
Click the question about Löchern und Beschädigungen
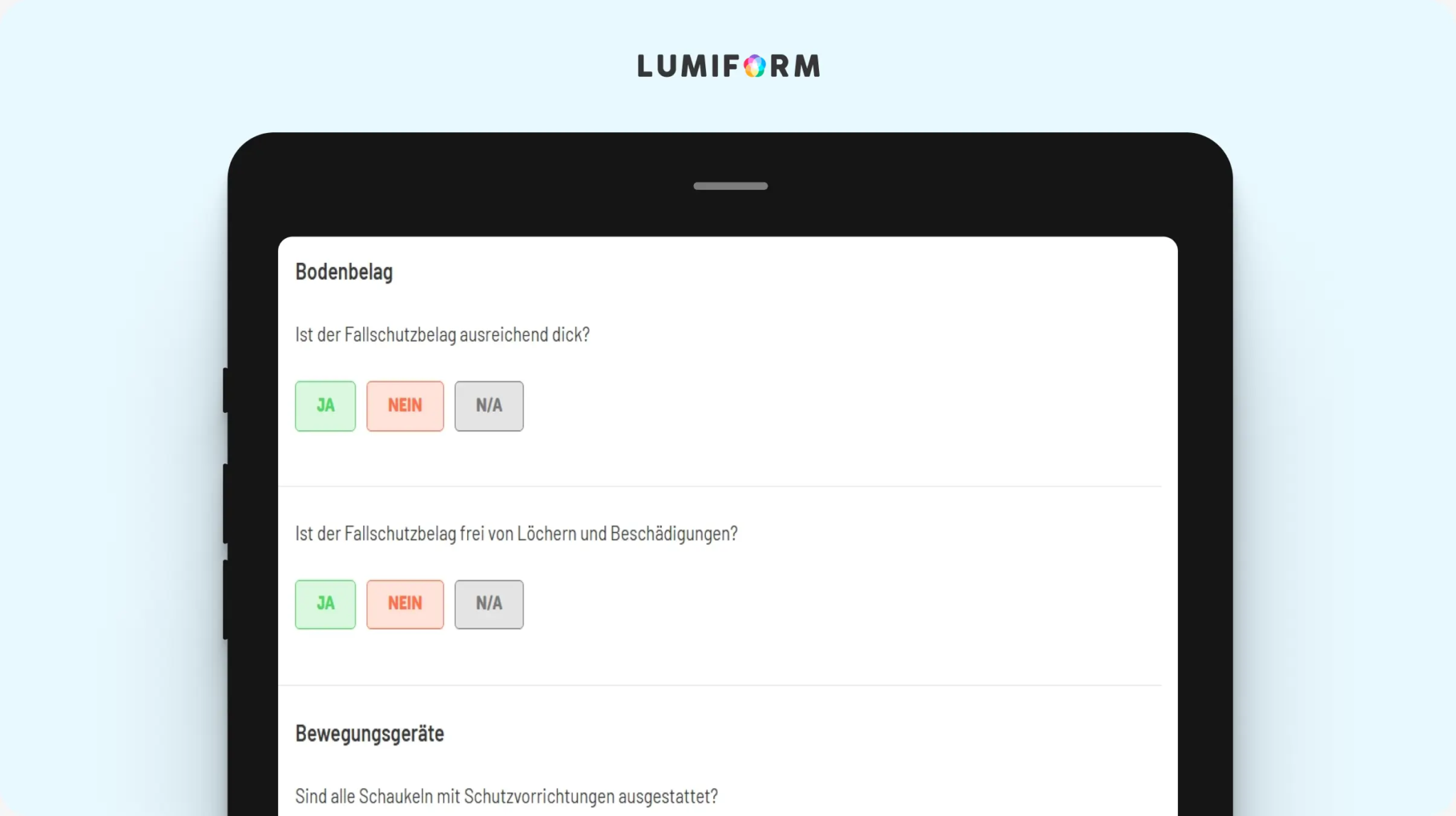tap(516, 534)
